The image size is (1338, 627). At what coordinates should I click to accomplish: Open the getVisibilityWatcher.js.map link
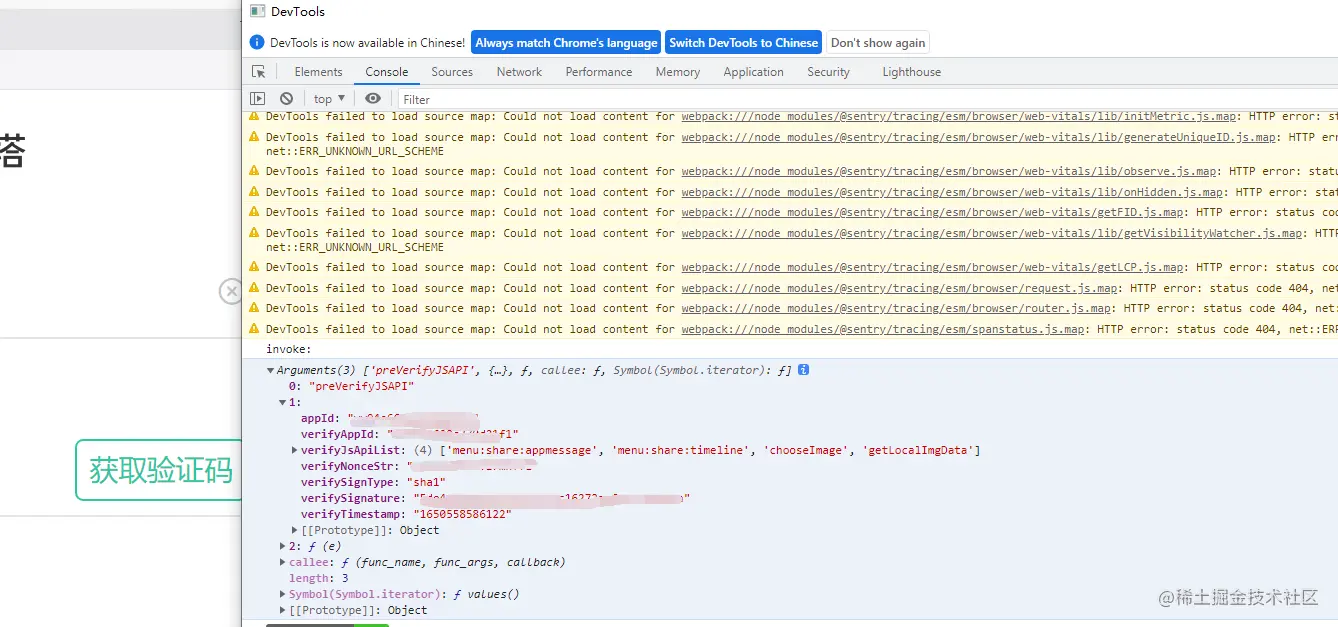[x=992, y=233]
